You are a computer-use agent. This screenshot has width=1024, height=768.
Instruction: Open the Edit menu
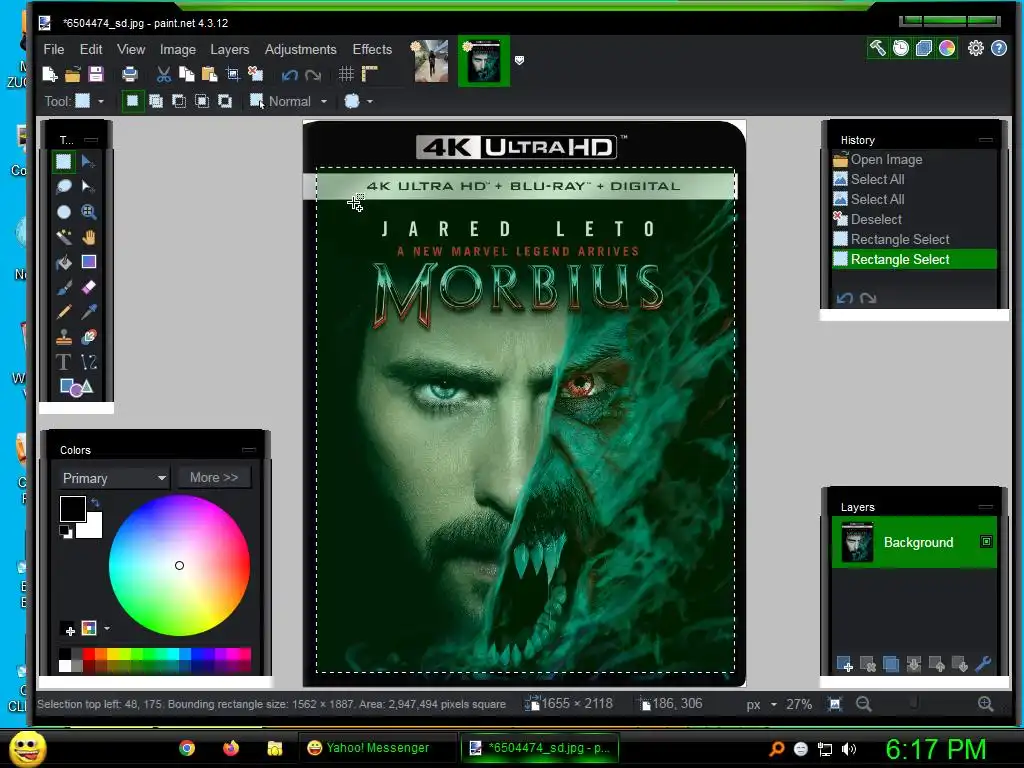[x=91, y=50]
